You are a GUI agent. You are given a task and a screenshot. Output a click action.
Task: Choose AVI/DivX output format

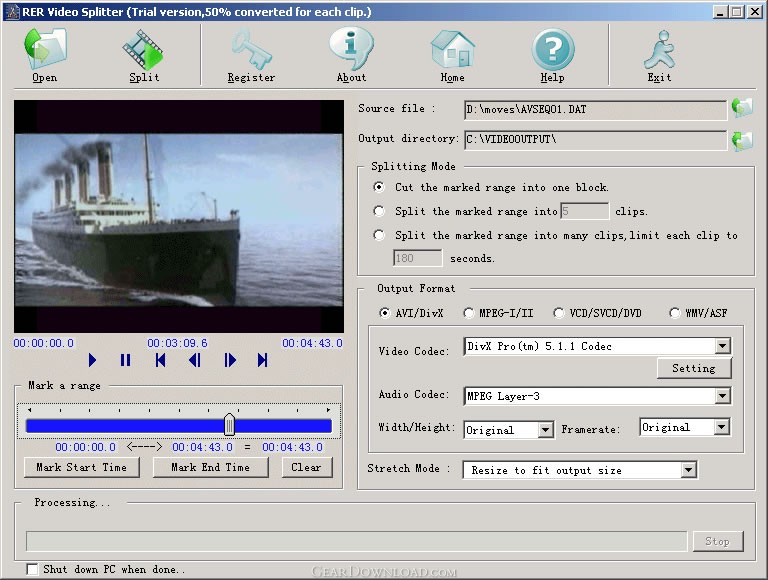tap(385, 313)
